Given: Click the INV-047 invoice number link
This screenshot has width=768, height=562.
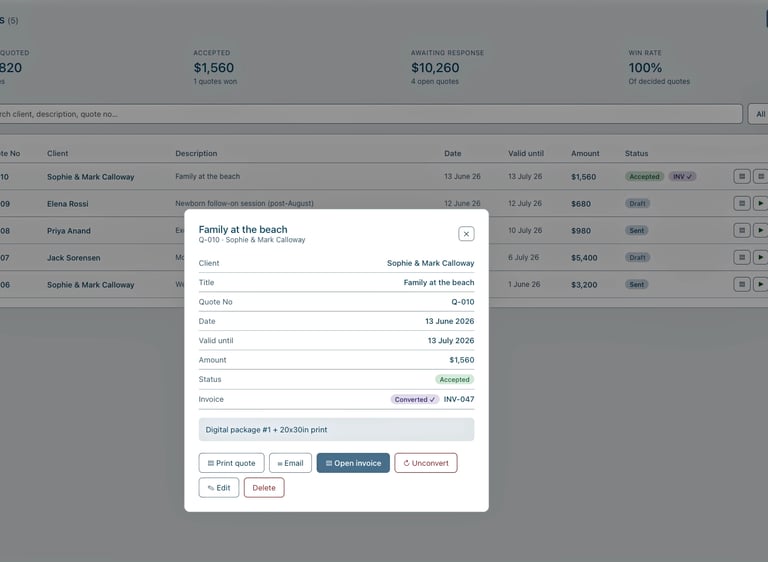Looking at the screenshot, I should tap(458, 399).
